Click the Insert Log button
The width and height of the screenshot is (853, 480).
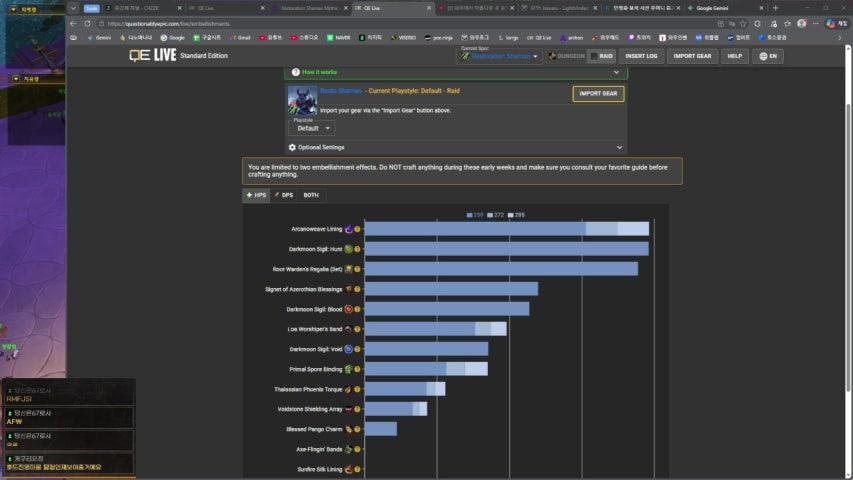pos(641,56)
